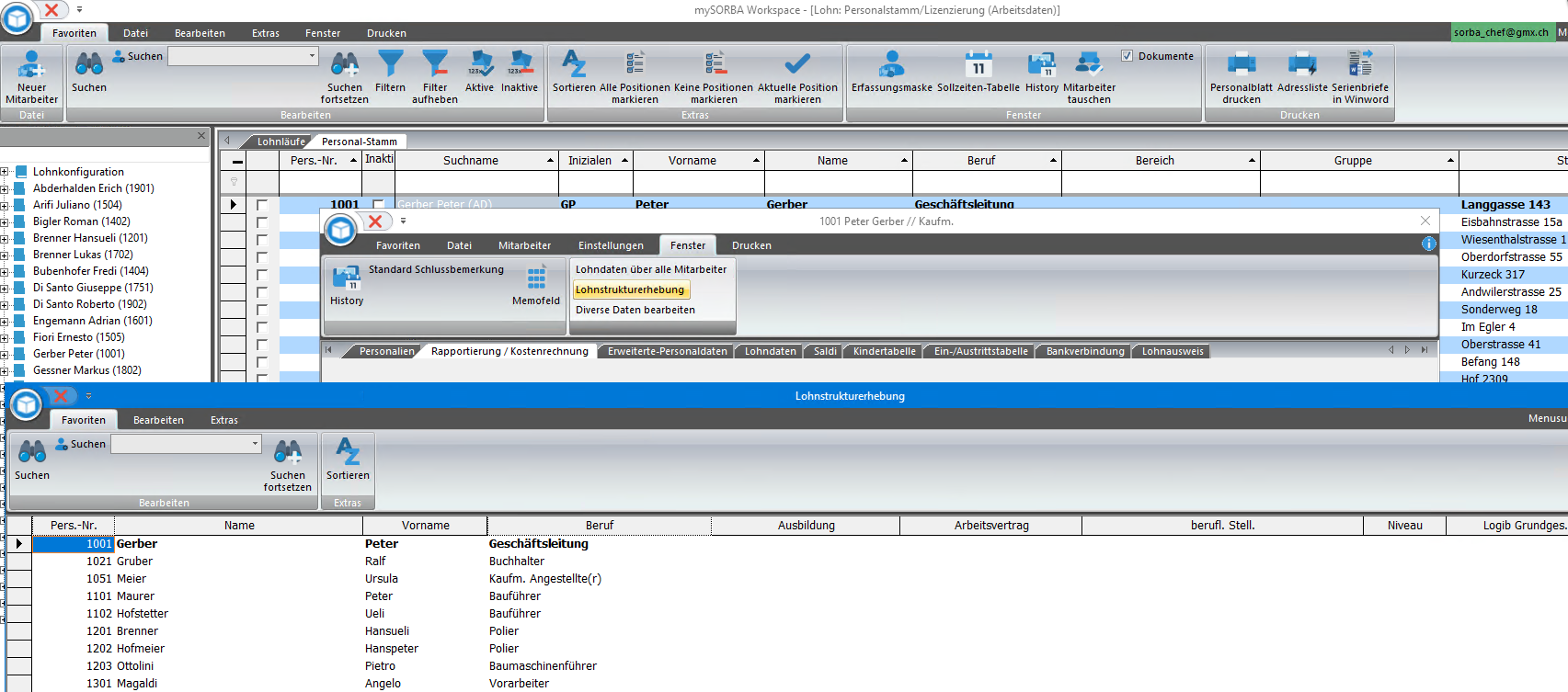Open Lohndaten tab in employee window

[x=770, y=351]
